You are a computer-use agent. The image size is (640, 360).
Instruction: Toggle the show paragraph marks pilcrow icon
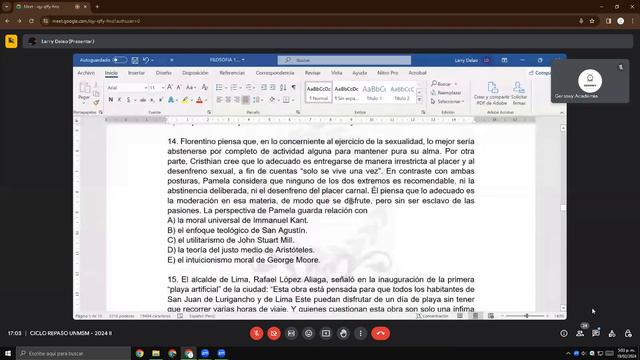pos(293,87)
